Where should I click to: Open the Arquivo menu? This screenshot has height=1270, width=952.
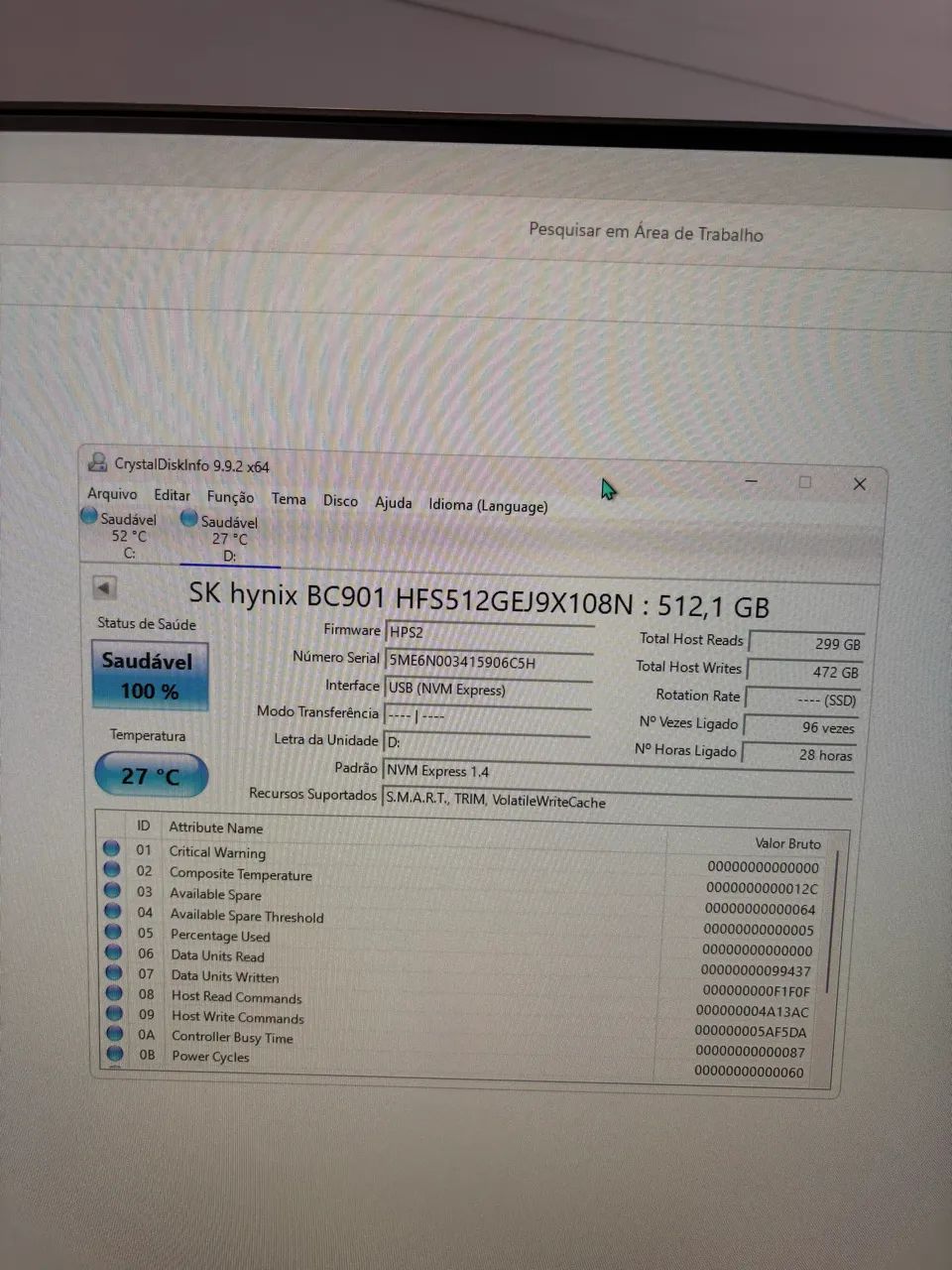[x=112, y=493]
